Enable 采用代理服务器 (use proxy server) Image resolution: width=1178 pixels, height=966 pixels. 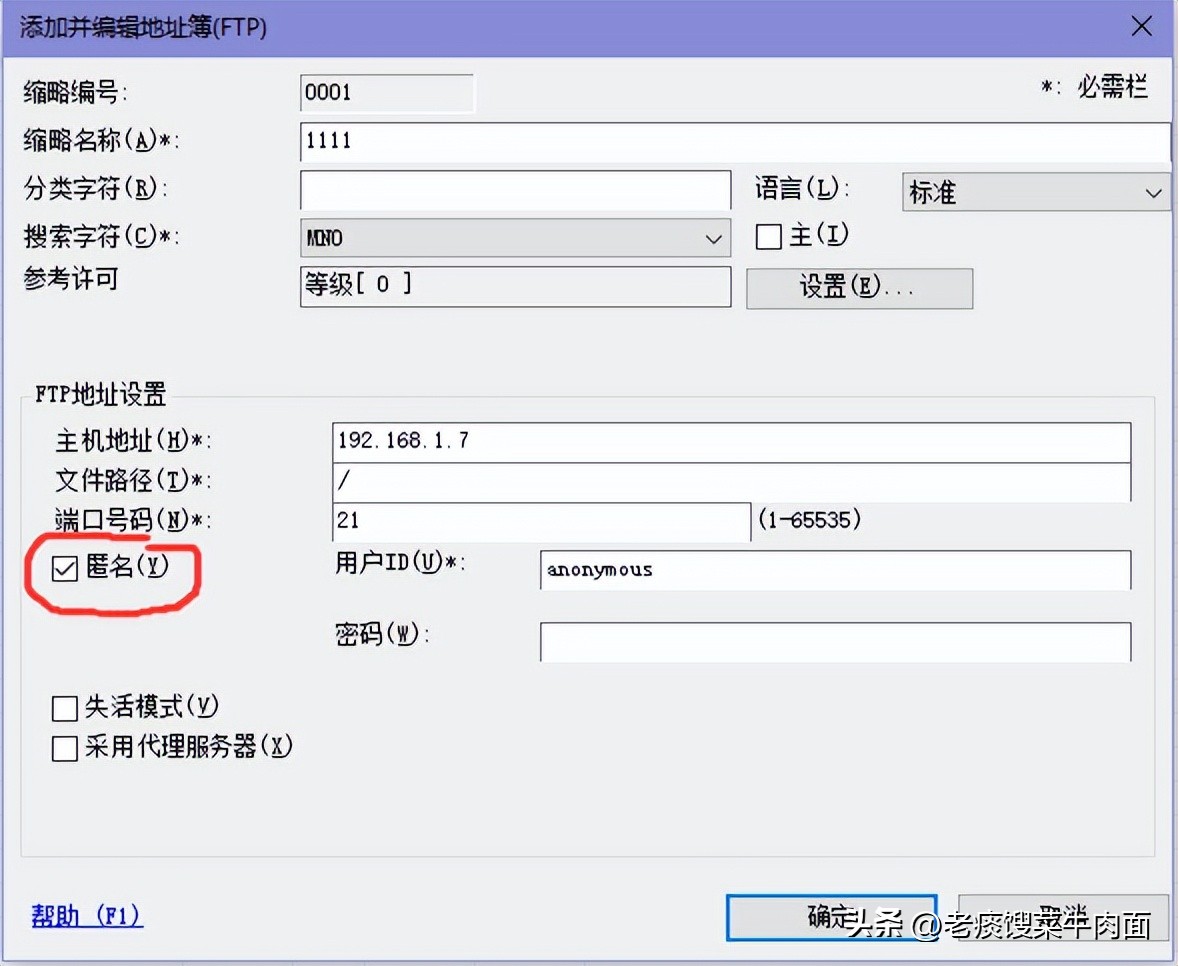[x=64, y=747]
